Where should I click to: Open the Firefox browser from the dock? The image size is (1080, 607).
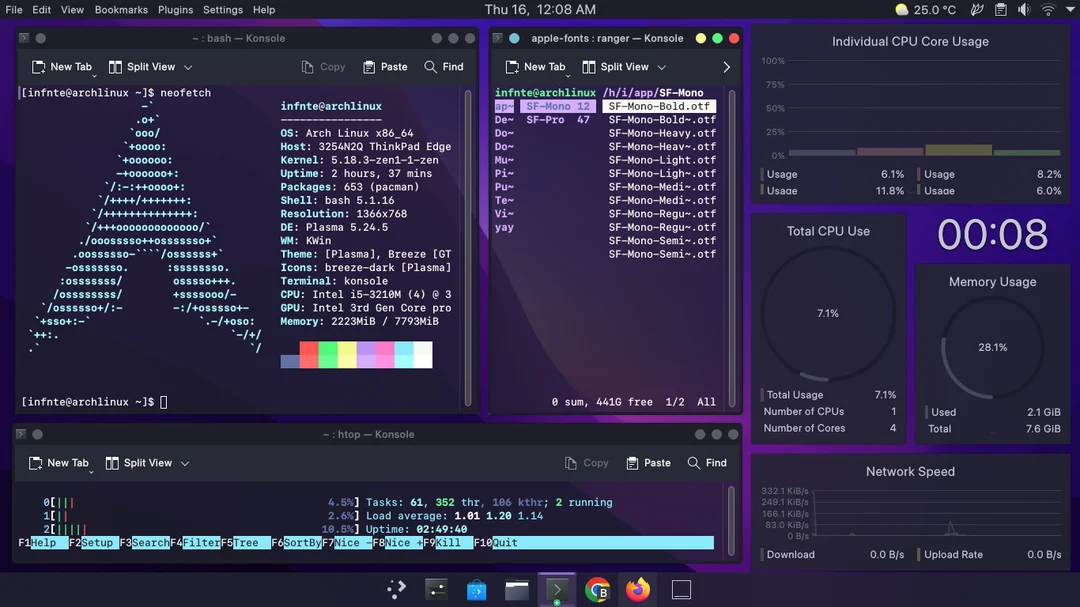638,589
